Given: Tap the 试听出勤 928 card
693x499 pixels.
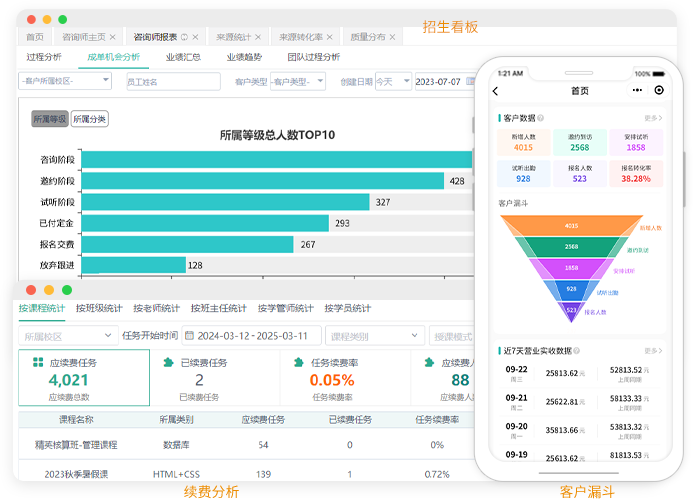Looking at the screenshot, I should pos(523,173).
